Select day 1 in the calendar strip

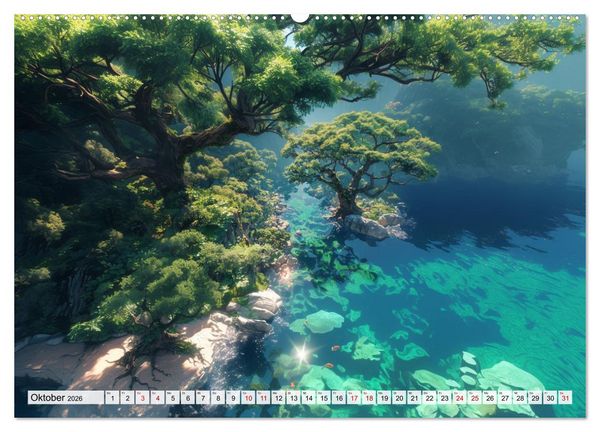click(x=112, y=398)
